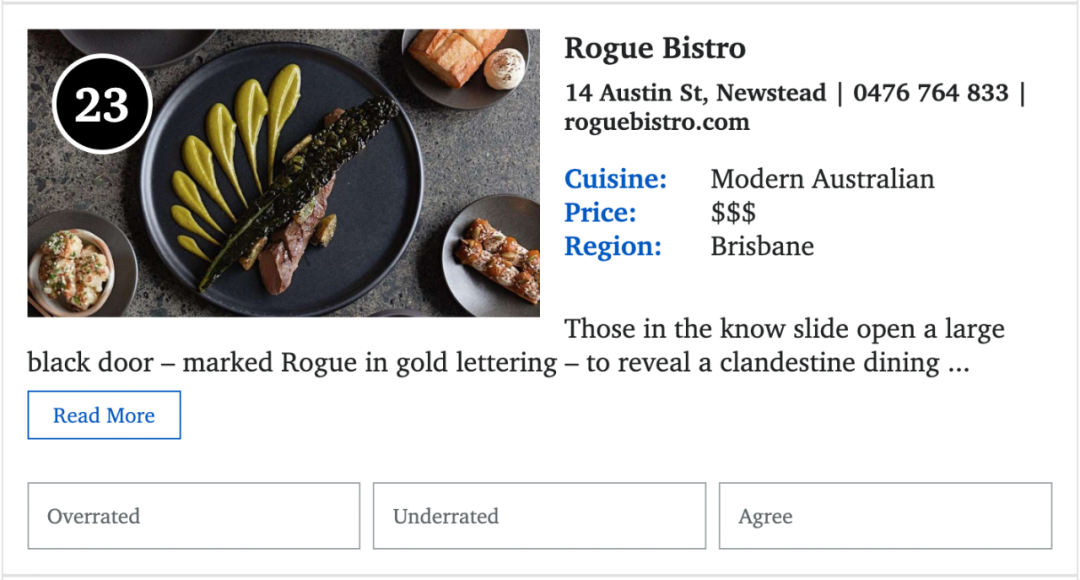Screen dimensions: 1080x580
Task: Click the Region label
Action: coord(612,247)
